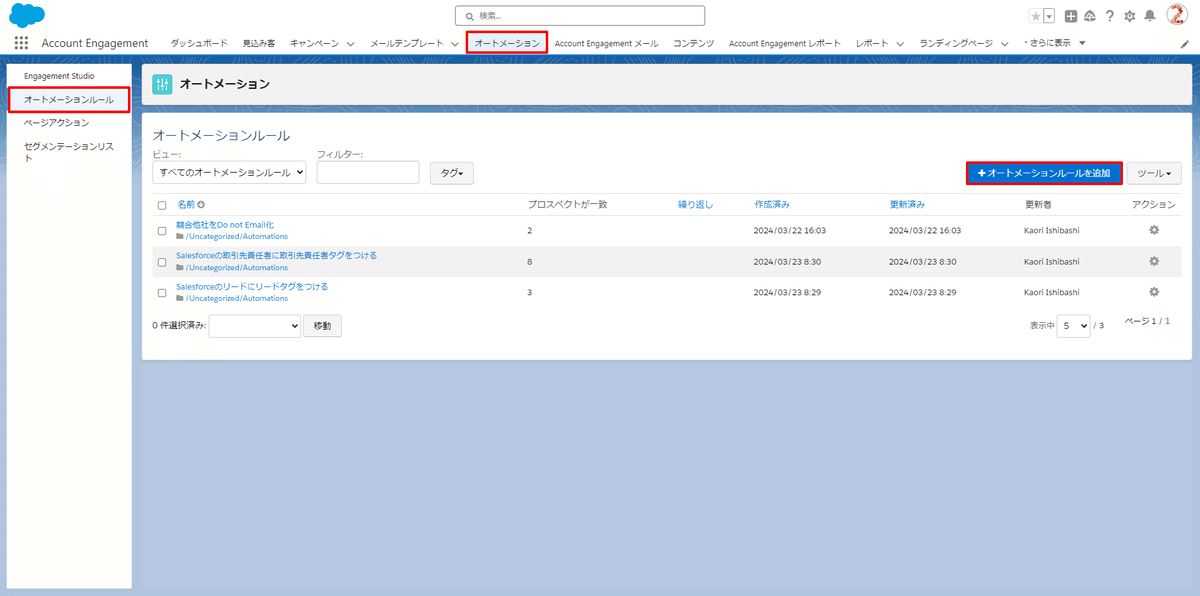Screen dimensions: 1200x596
Task: Open the favorites list dropdown arrow
Action: coord(1049,16)
